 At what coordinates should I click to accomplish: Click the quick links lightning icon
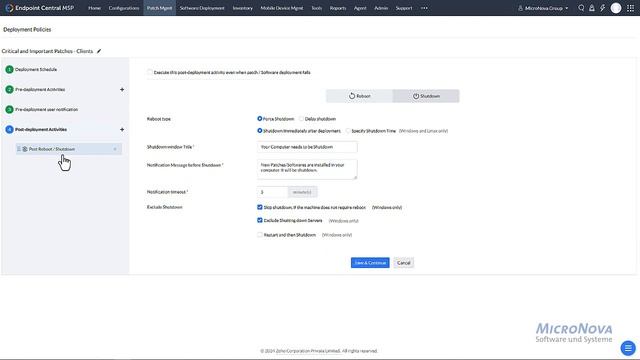602,8
